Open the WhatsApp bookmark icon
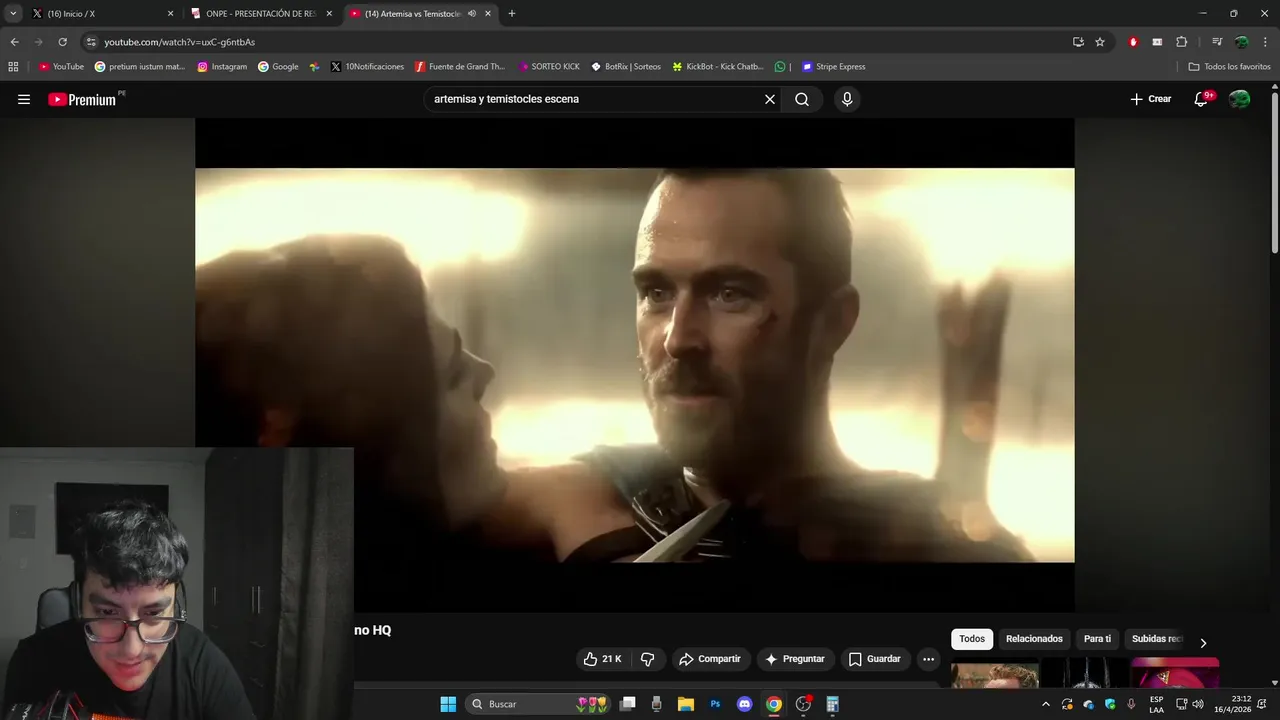The width and height of the screenshot is (1280, 720). (x=780, y=67)
